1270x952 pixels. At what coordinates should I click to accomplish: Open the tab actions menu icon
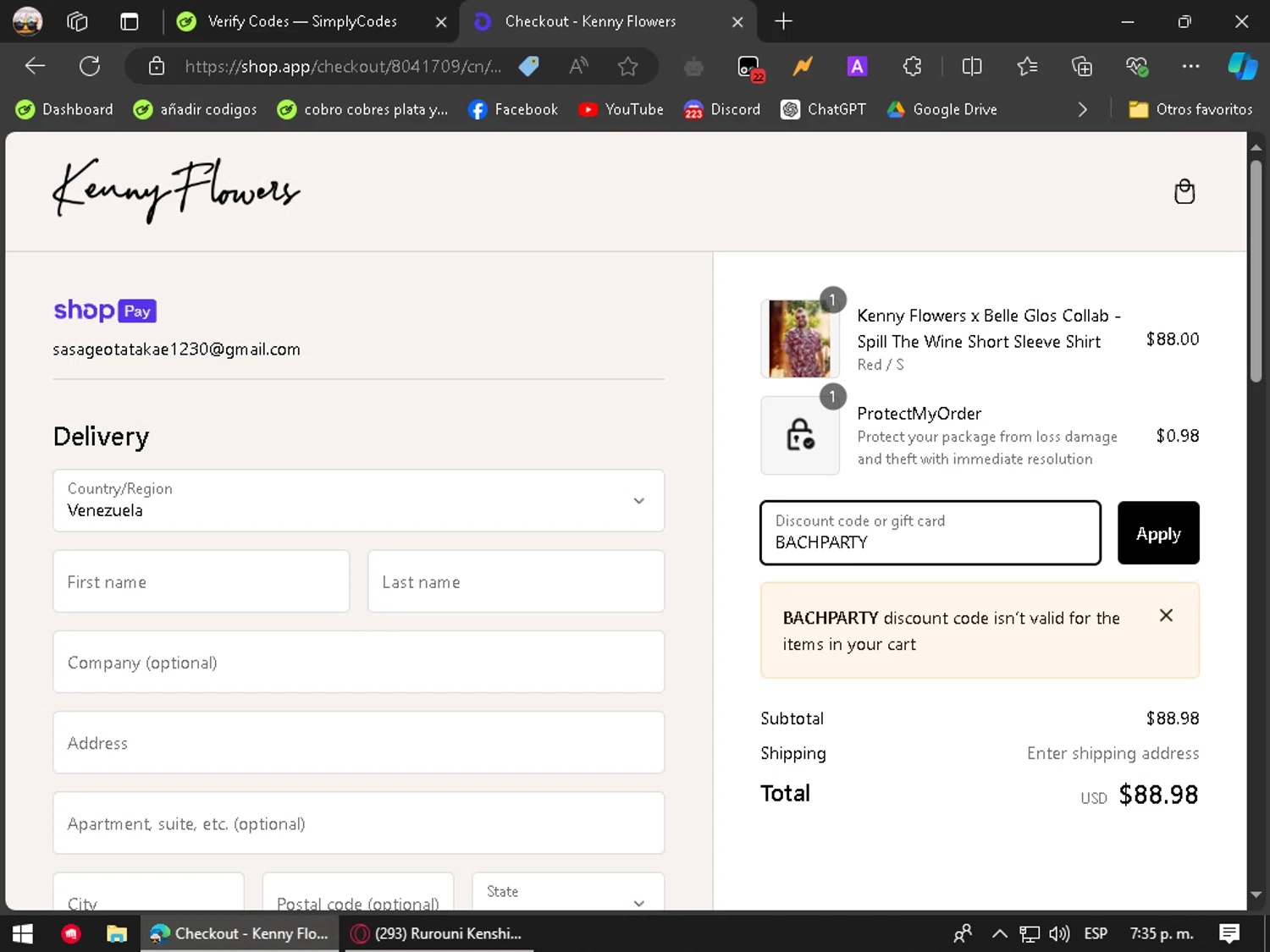(x=129, y=21)
